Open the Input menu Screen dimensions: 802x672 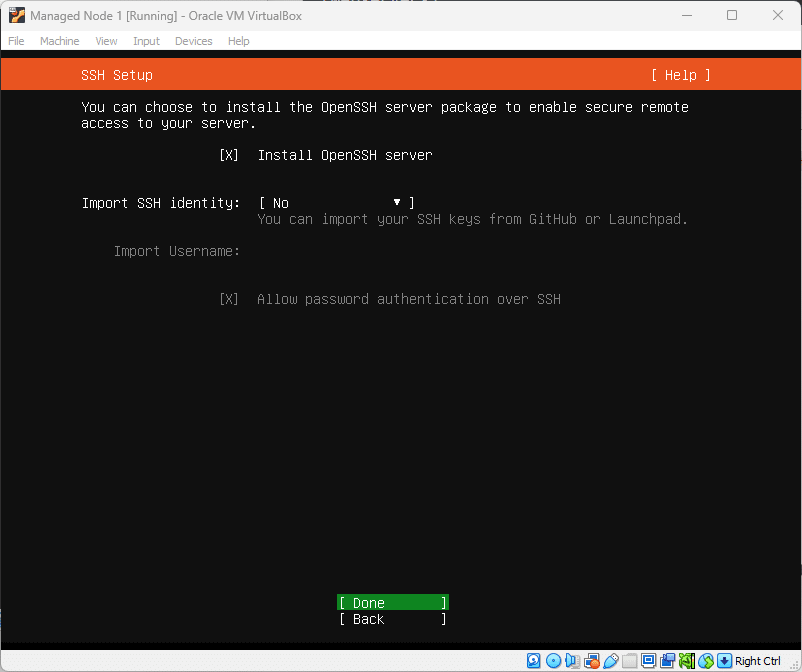tap(146, 41)
